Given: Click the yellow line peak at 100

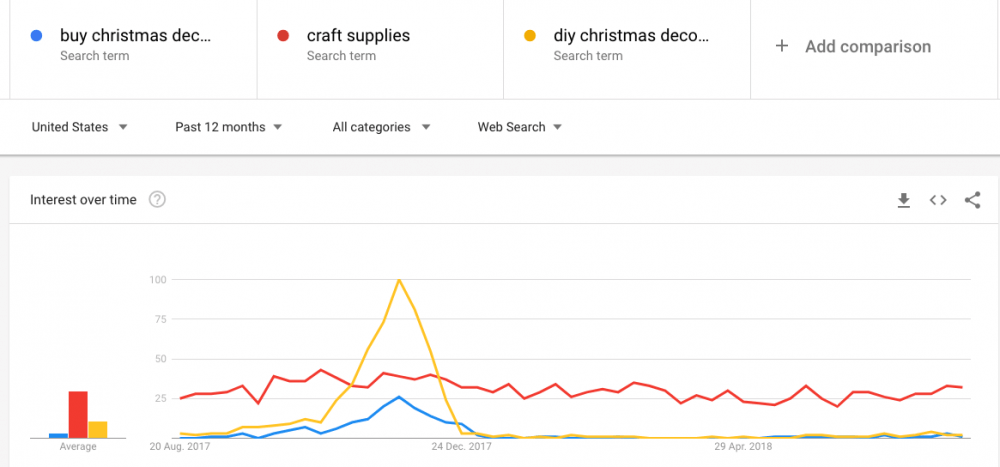Looking at the screenshot, I should click(399, 279).
